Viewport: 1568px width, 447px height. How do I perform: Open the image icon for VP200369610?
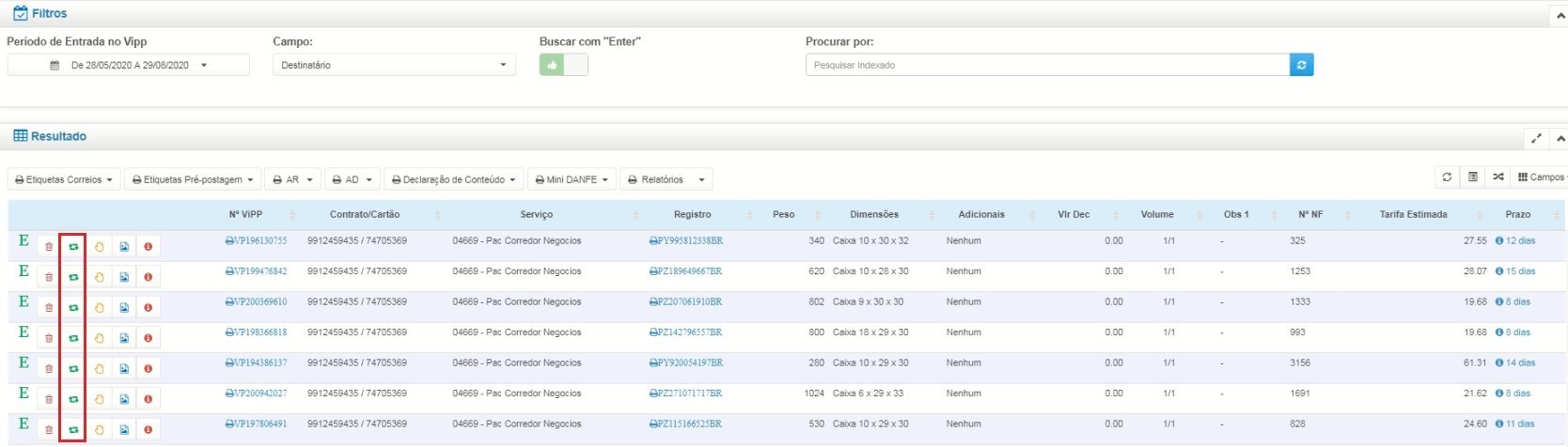(123, 308)
